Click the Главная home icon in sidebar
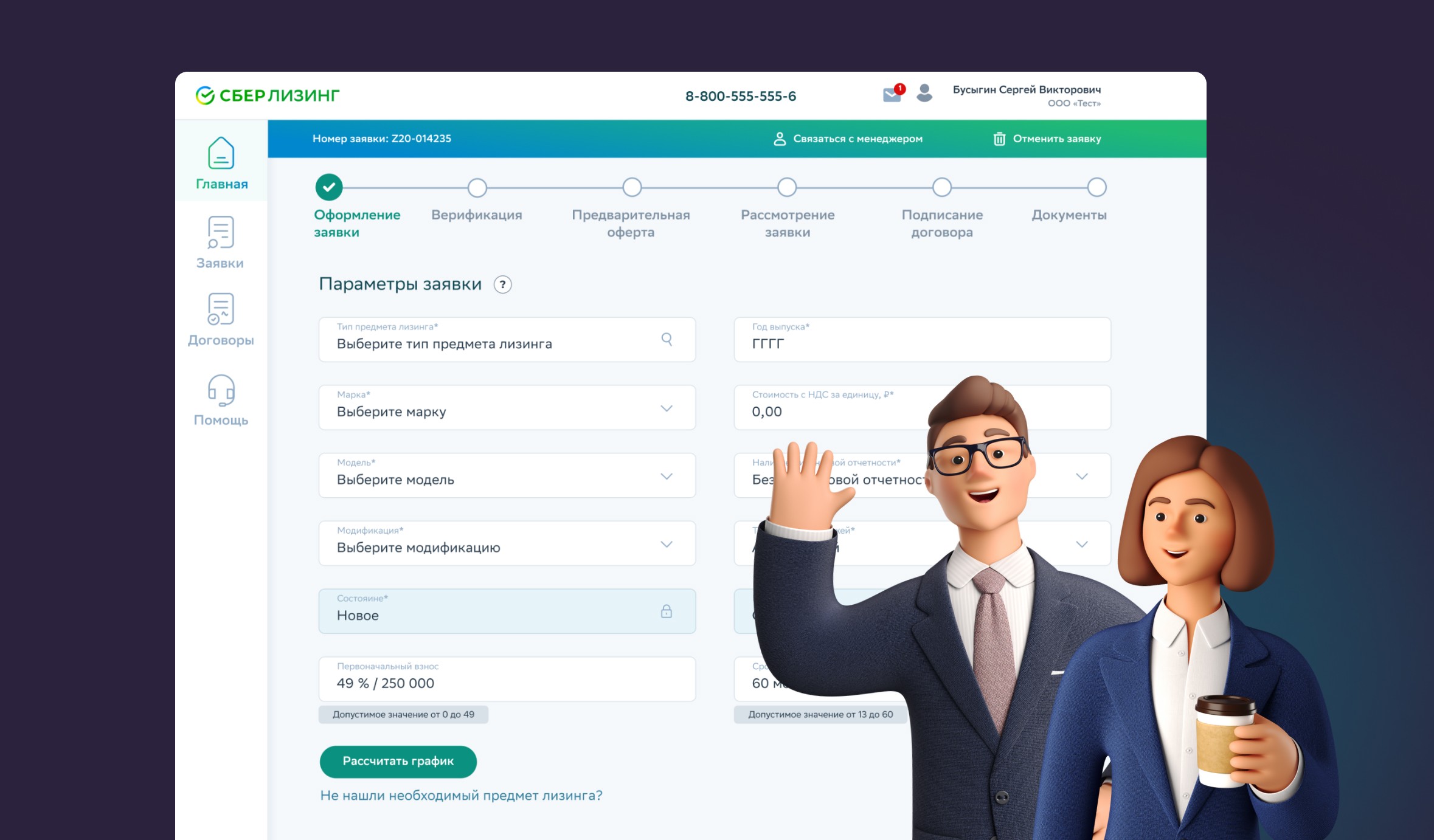Image resolution: width=1434 pixels, height=840 pixels. pos(221,153)
